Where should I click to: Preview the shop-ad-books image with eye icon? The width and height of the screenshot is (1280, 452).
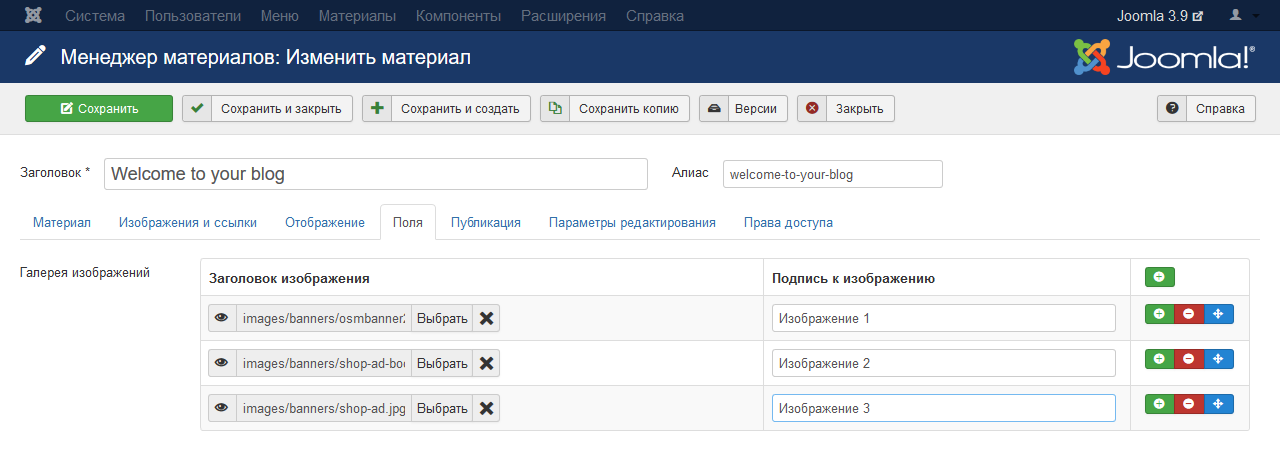pyautogui.click(x=222, y=363)
